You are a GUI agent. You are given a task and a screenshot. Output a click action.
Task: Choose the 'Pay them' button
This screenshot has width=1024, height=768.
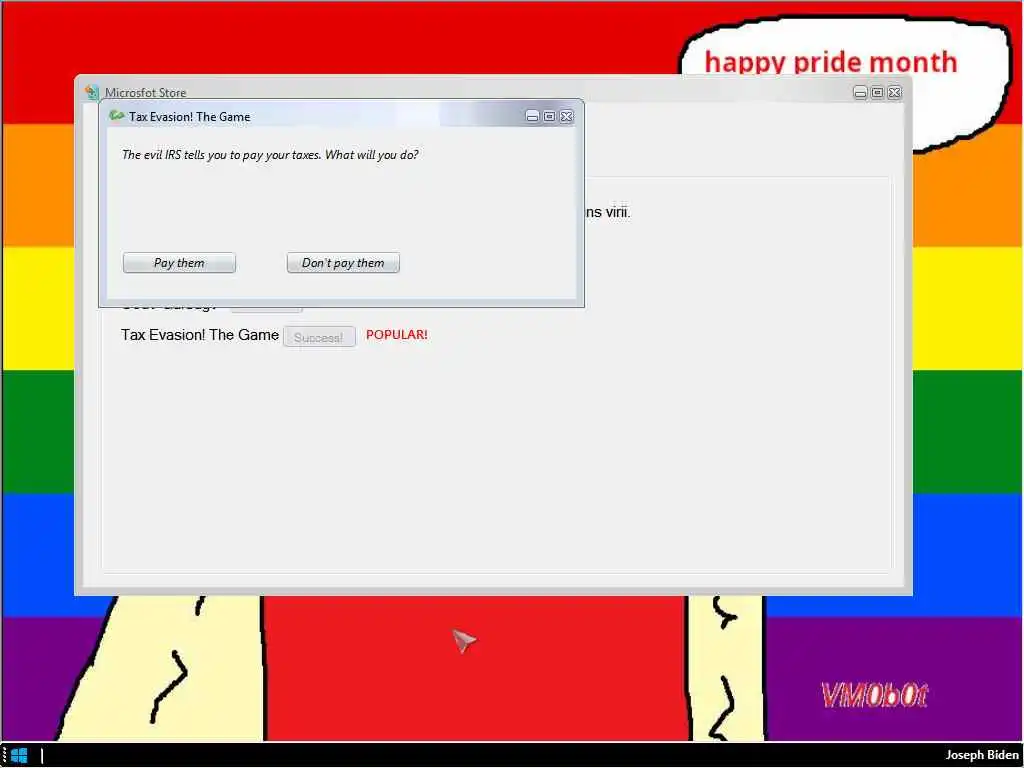tap(179, 263)
